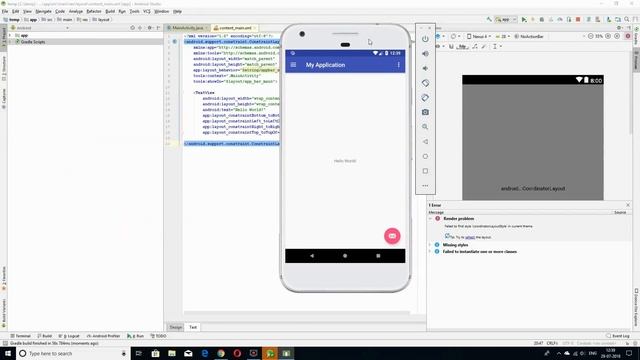Select the content_main.xml editor tab
Viewport: 640px width, 360px height.
pyautogui.click(x=235, y=28)
